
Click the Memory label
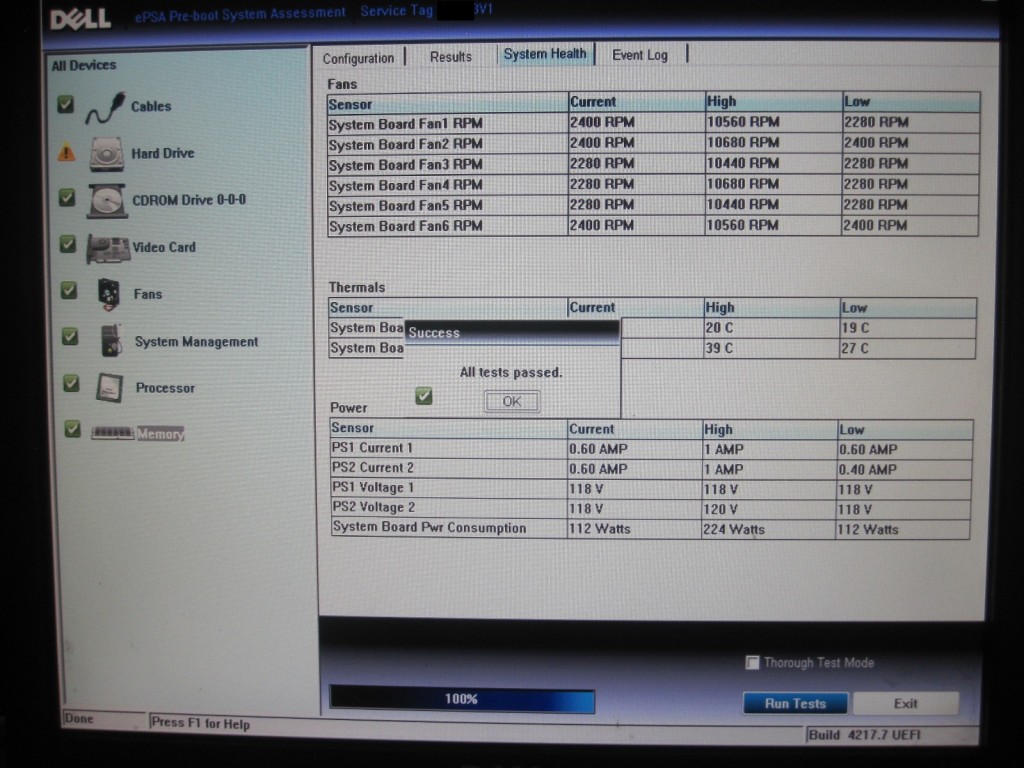click(160, 434)
